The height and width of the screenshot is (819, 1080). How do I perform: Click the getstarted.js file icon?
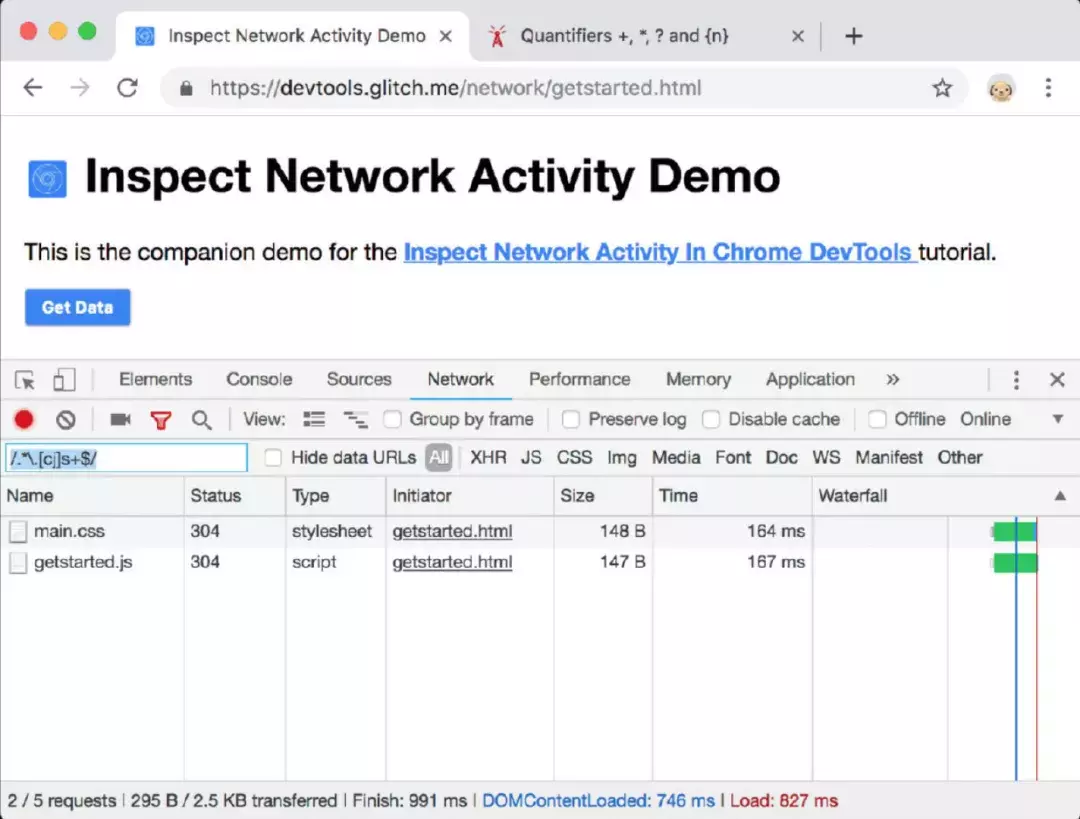[x=18, y=562]
